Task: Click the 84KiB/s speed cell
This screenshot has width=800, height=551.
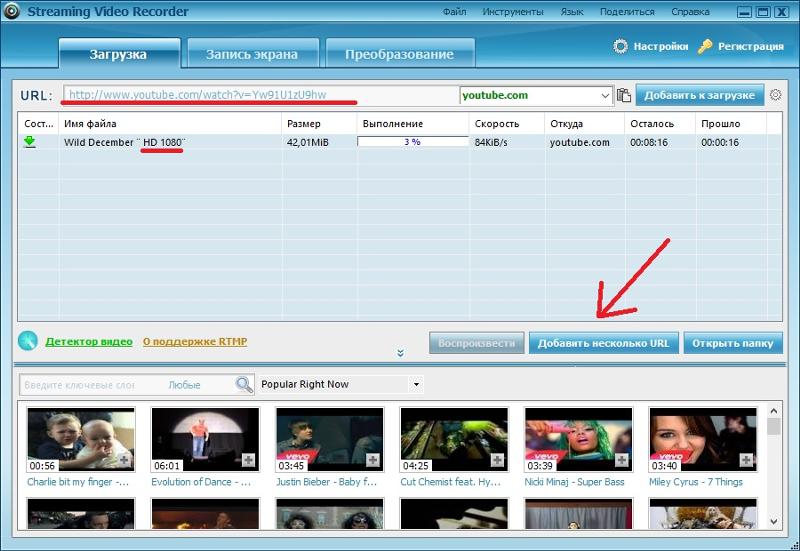Action: [x=491, y=142]
